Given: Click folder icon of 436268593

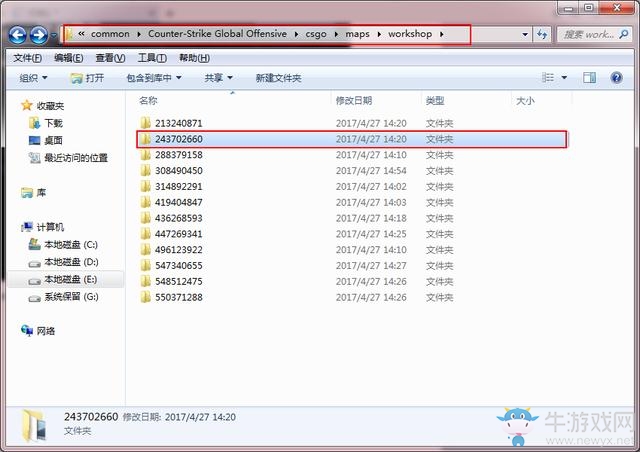Looking at the screenshot, I should coord(145,218).
